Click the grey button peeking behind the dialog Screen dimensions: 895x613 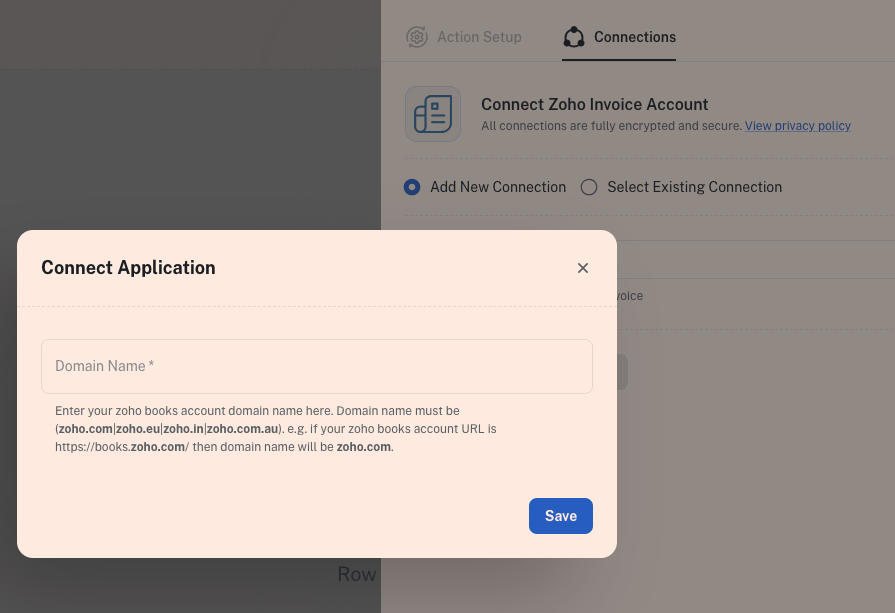(621, 372)
